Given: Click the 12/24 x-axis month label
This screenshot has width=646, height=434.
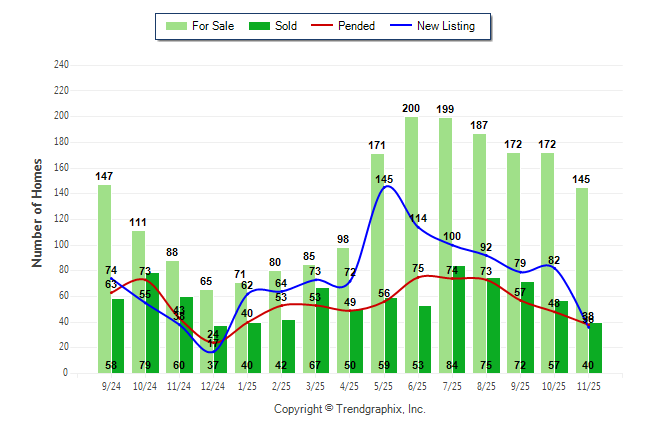Looking at the screenshot, I should 213,385.
